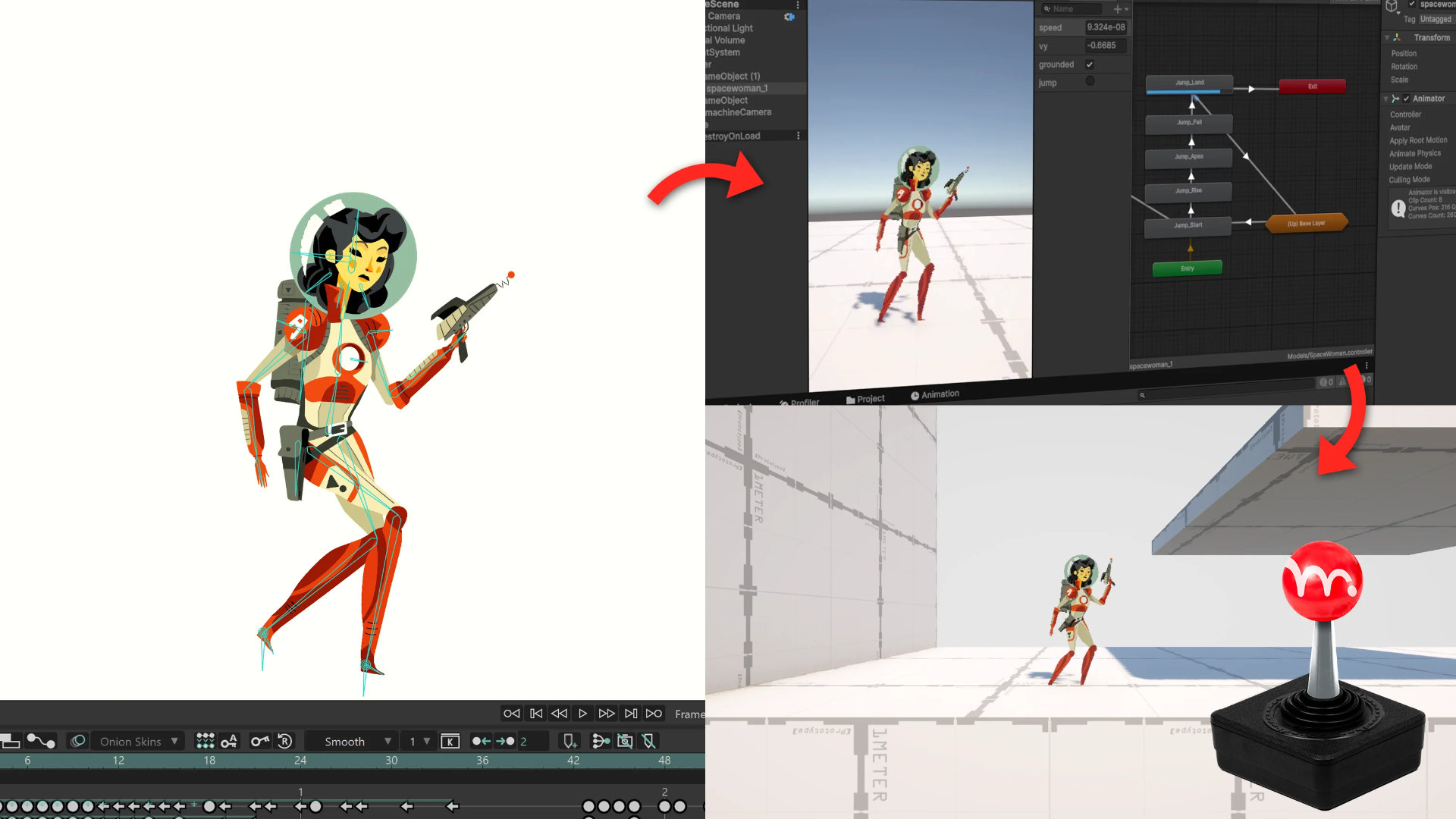
Task: Click the speed parameter value field
Action: point(1106,27)
